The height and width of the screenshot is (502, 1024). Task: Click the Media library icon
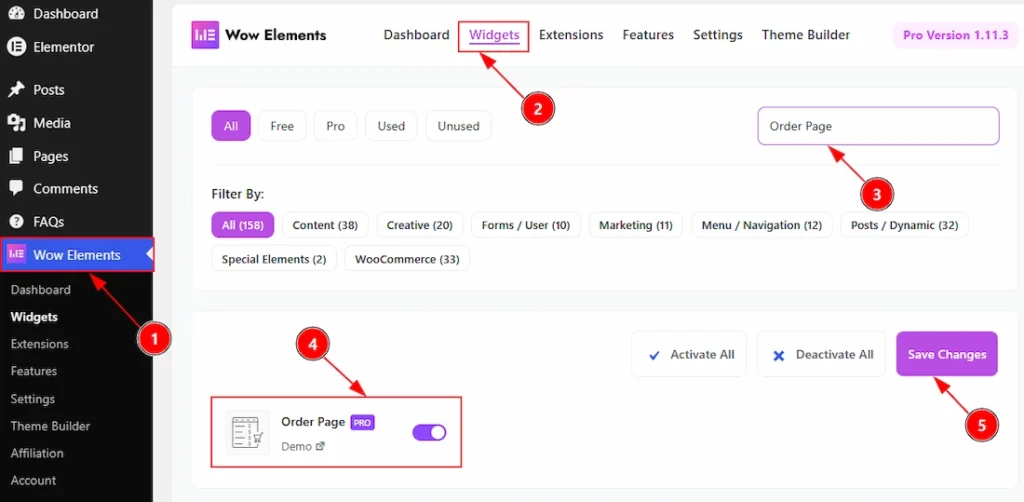click(x=16, y=123)
